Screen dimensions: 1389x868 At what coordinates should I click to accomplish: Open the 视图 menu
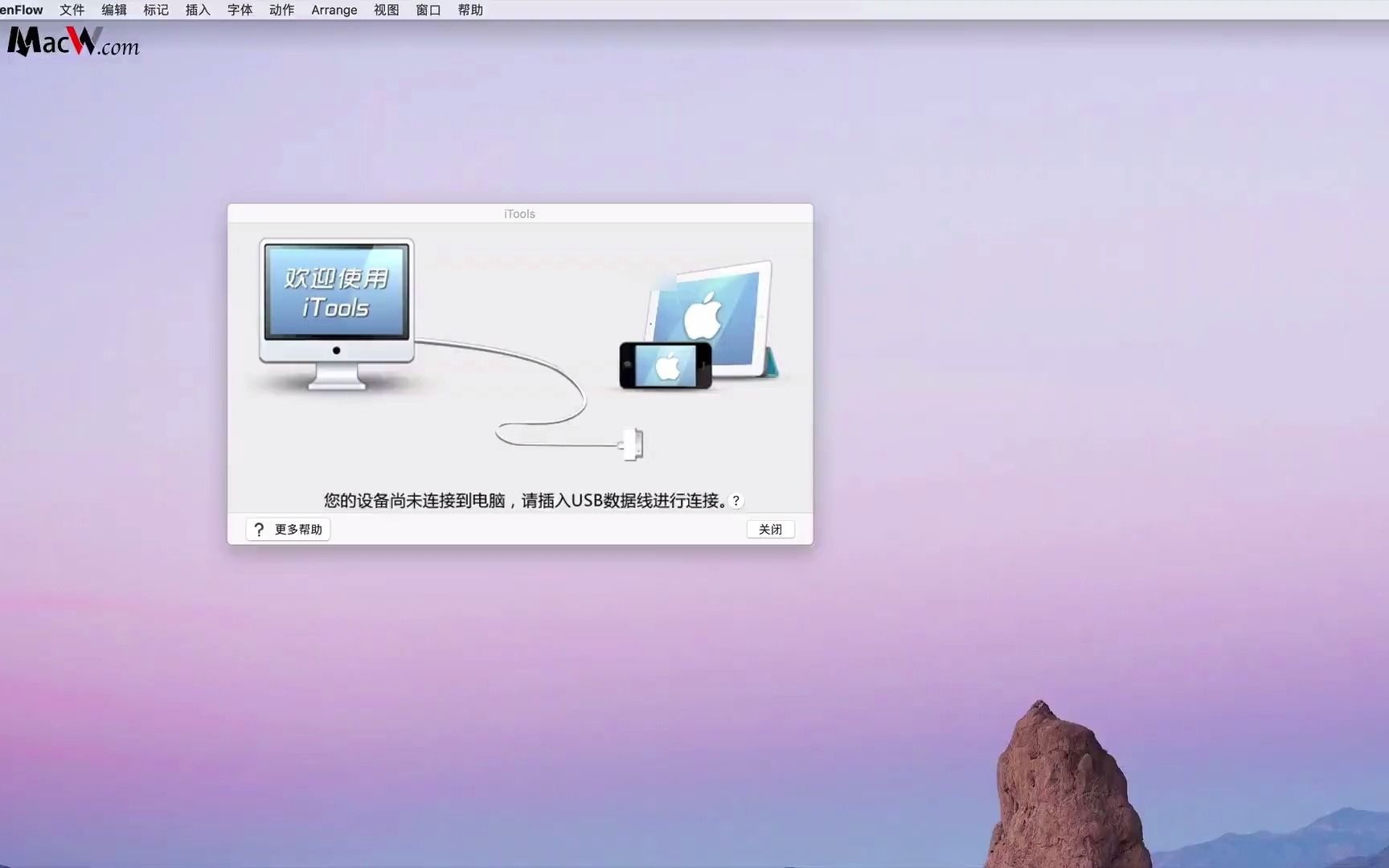click(x=386, y=10)
